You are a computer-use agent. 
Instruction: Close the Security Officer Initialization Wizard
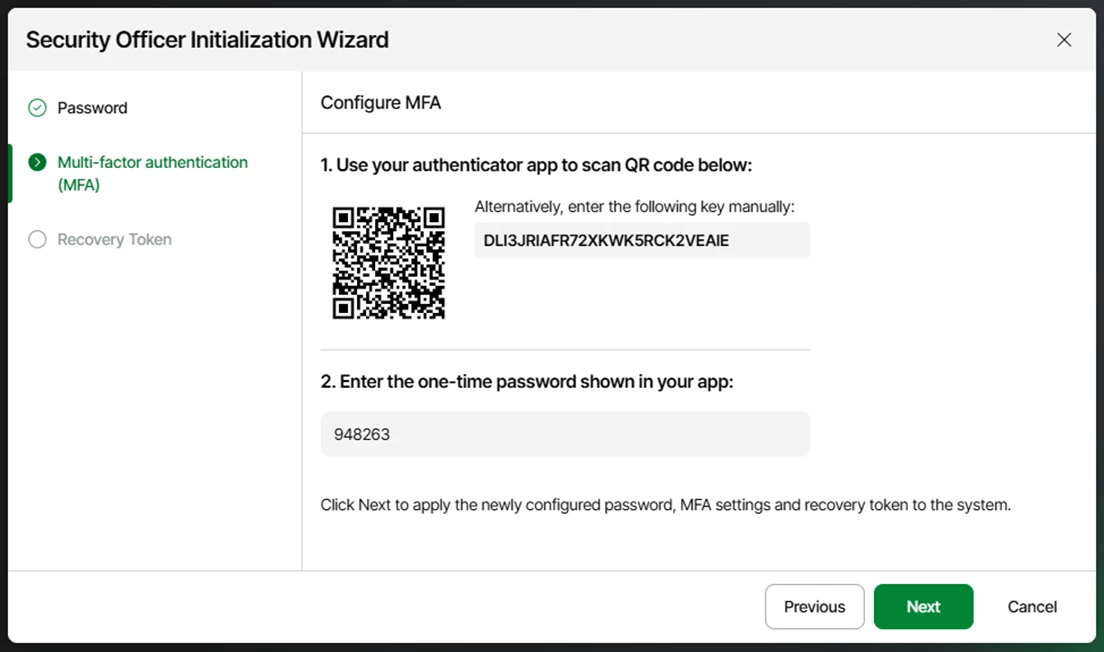point(1064,40)
